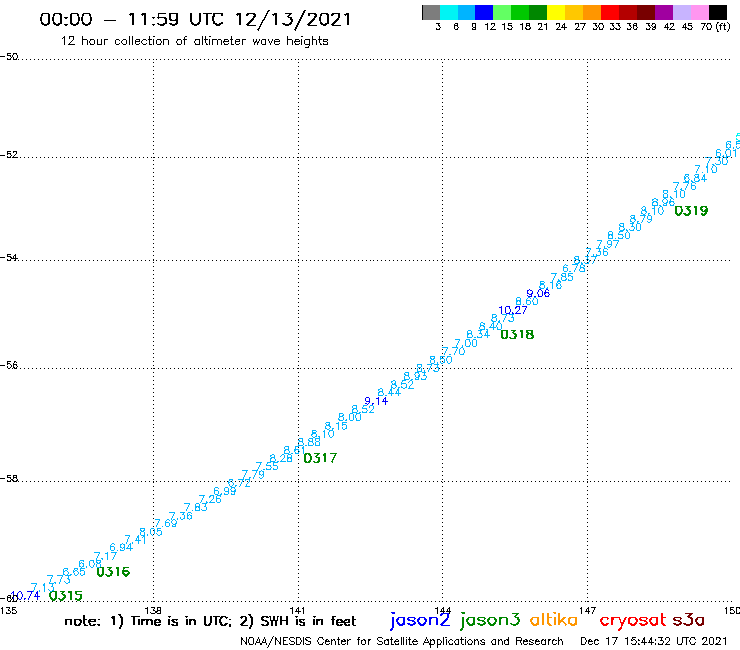This screenshot has height=650, width=740.
Task: Click the 9.06 wave height value
Action: click(x=538, y=294)
